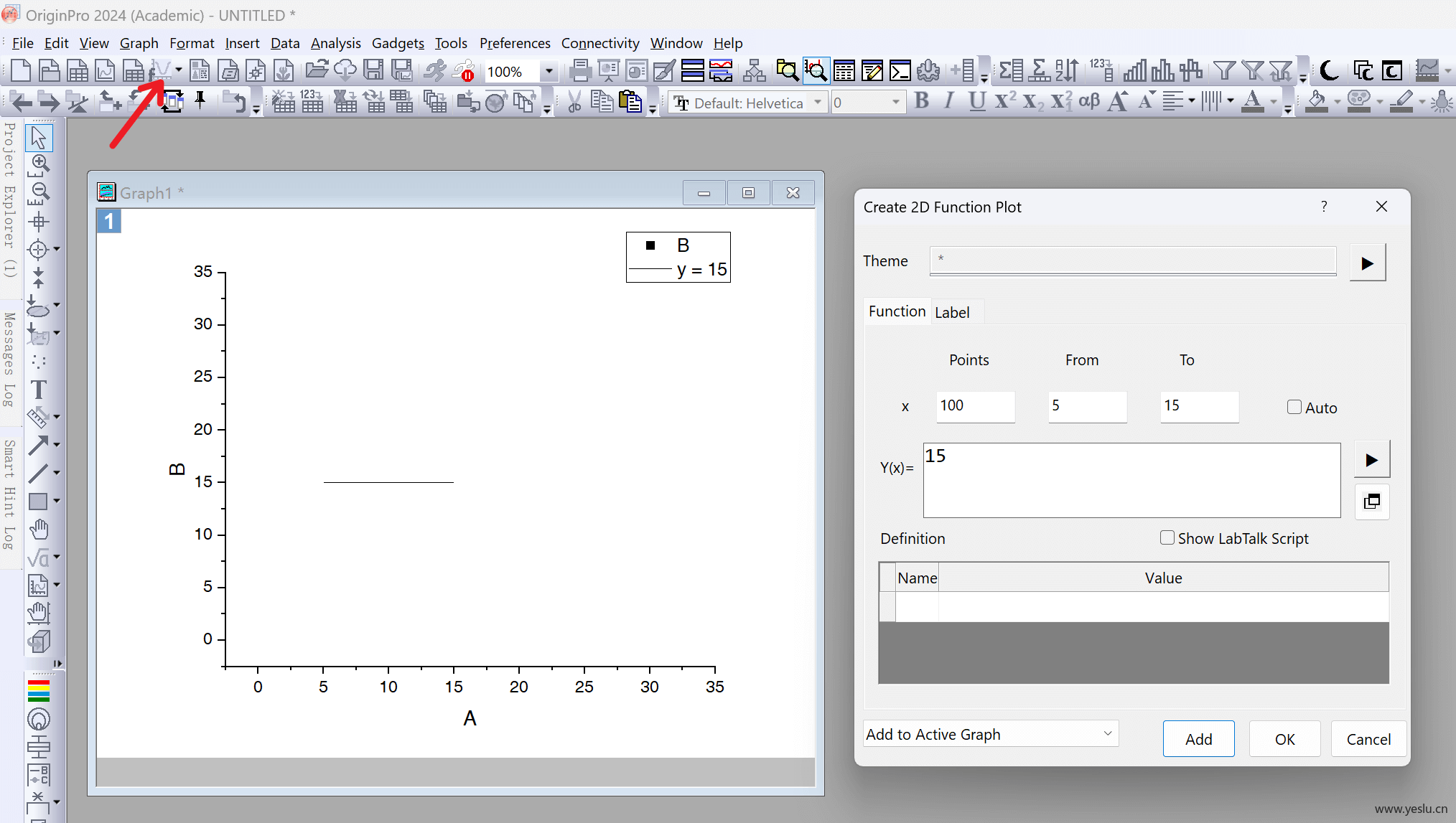Select the Text tool in the left toolbar
Image resolution: width=1456 pixels, height=823 pixels.
[x=39, y=389]
